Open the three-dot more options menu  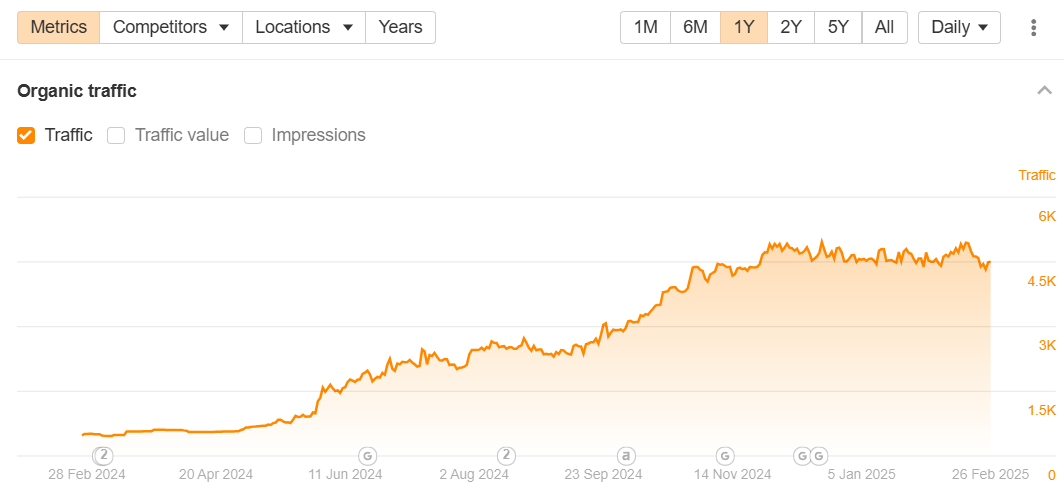point(1033,28)
